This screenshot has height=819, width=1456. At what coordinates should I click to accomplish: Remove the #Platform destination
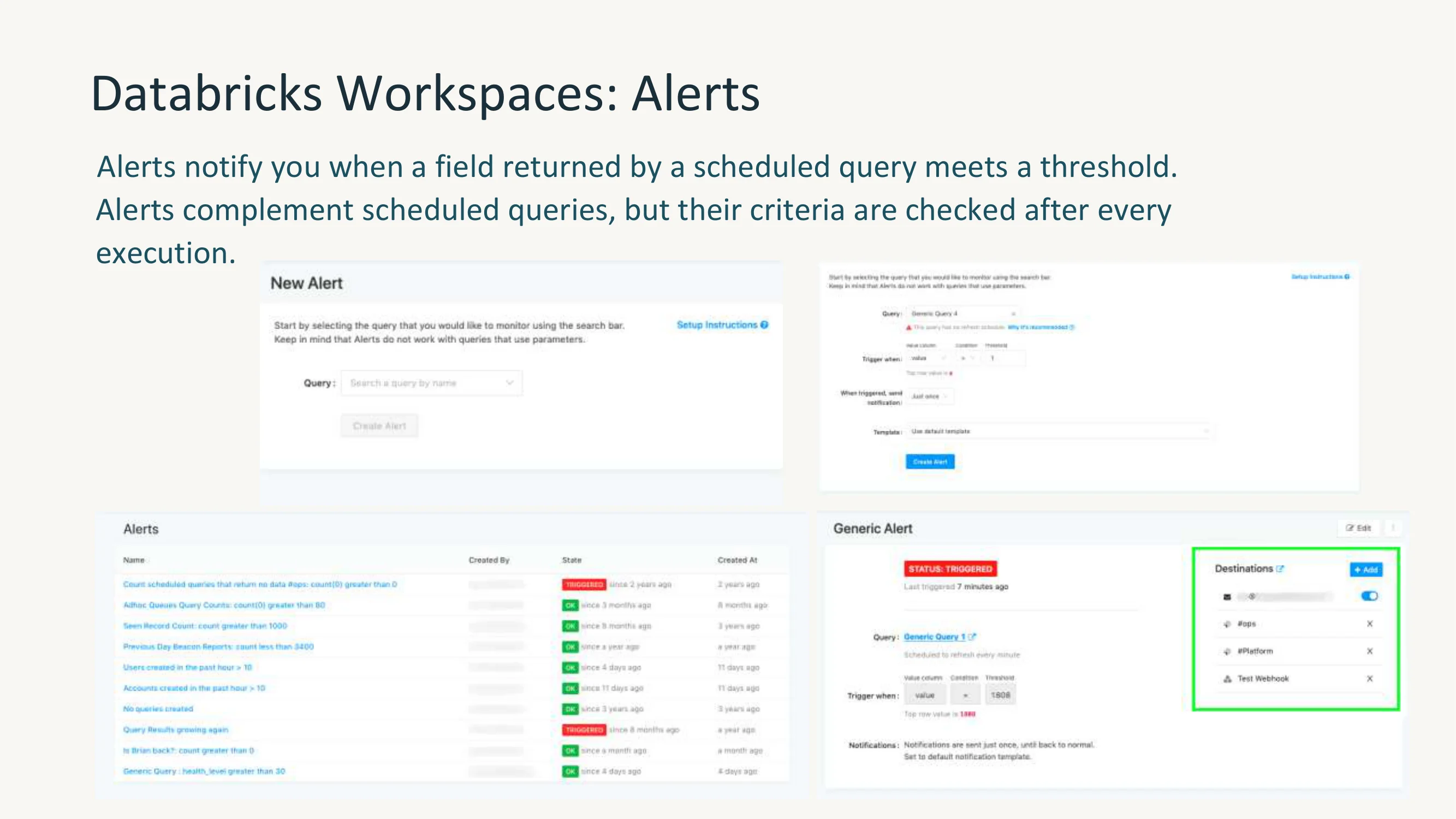[x=1370, y=651]
